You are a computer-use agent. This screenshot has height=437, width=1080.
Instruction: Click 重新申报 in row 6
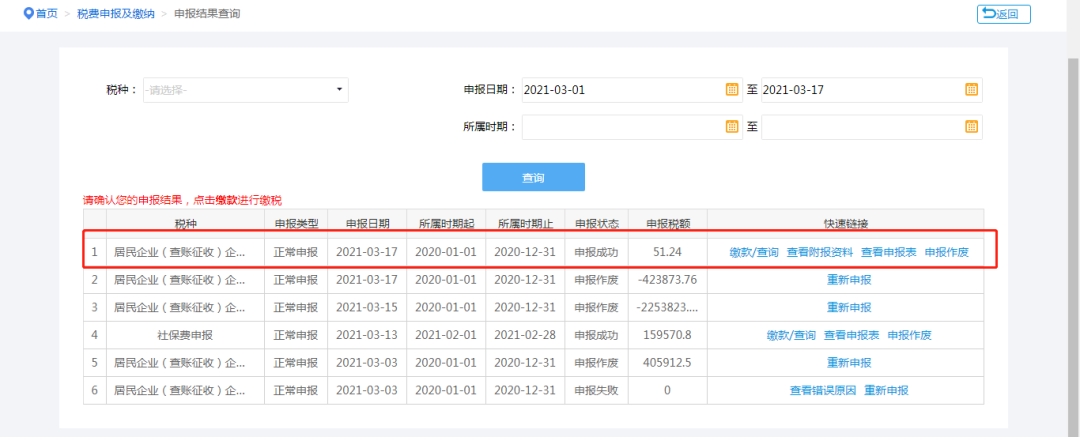click(886, 391)
